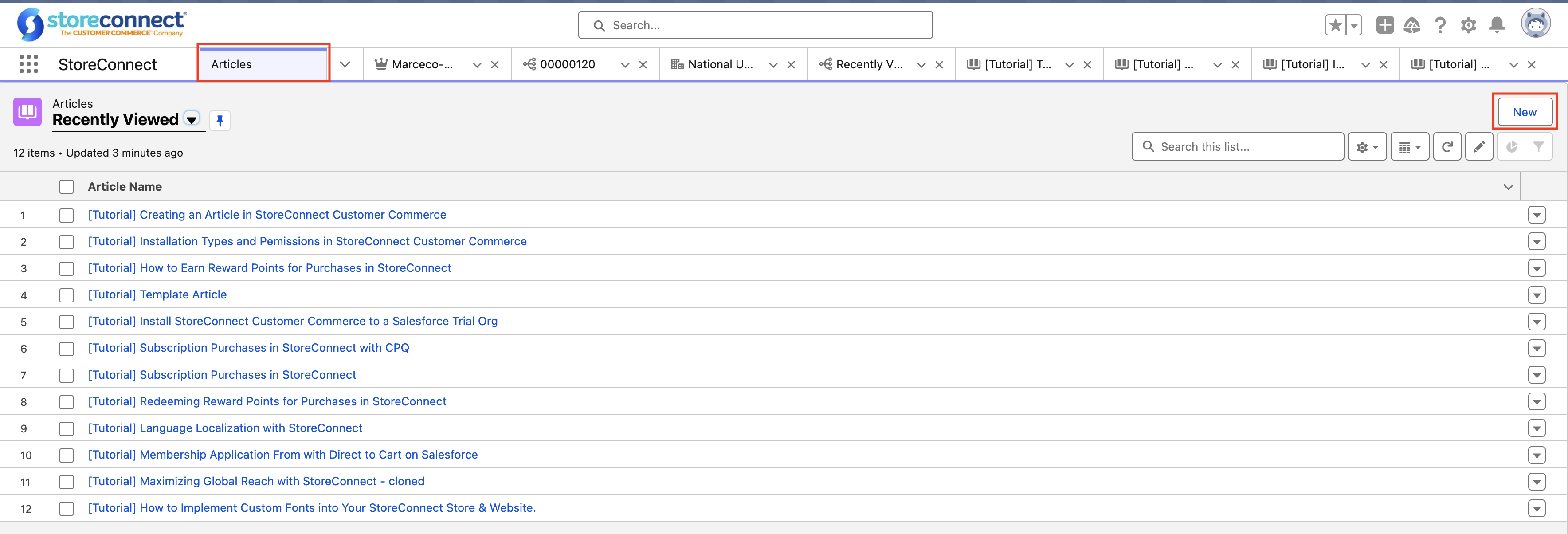Open row actions for Template Article
Screen dimensions: 1568x534
(1537, 295)
